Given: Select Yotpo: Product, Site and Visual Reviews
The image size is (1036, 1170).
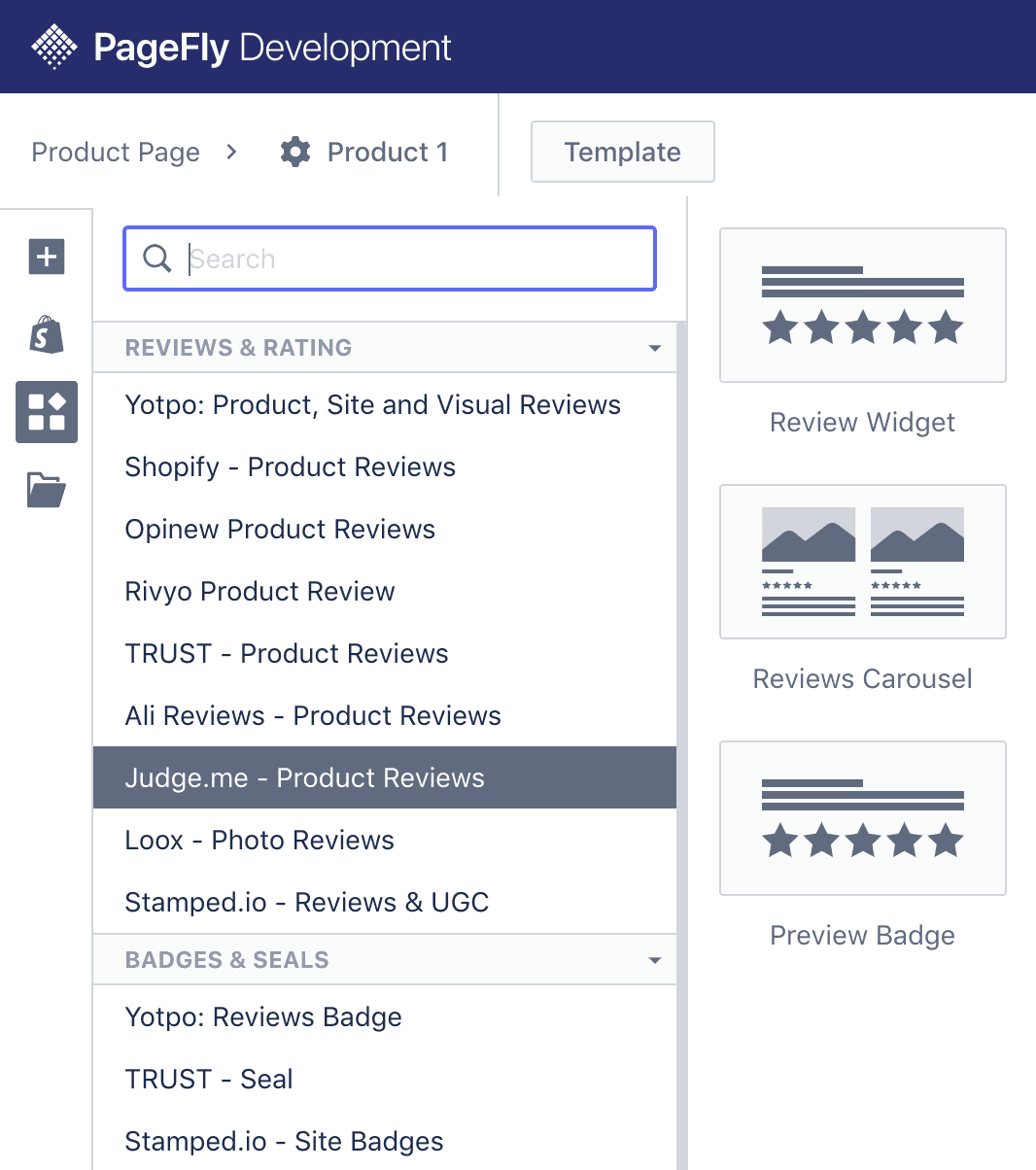Looking at the screenshot, I should 372,404.
